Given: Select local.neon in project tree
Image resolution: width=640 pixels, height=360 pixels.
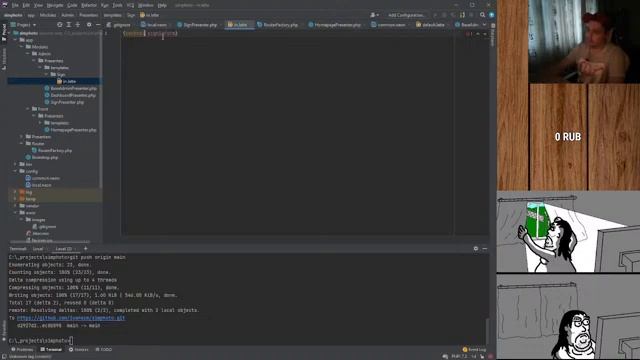Looking at the screenshot, I should [38, 185].
